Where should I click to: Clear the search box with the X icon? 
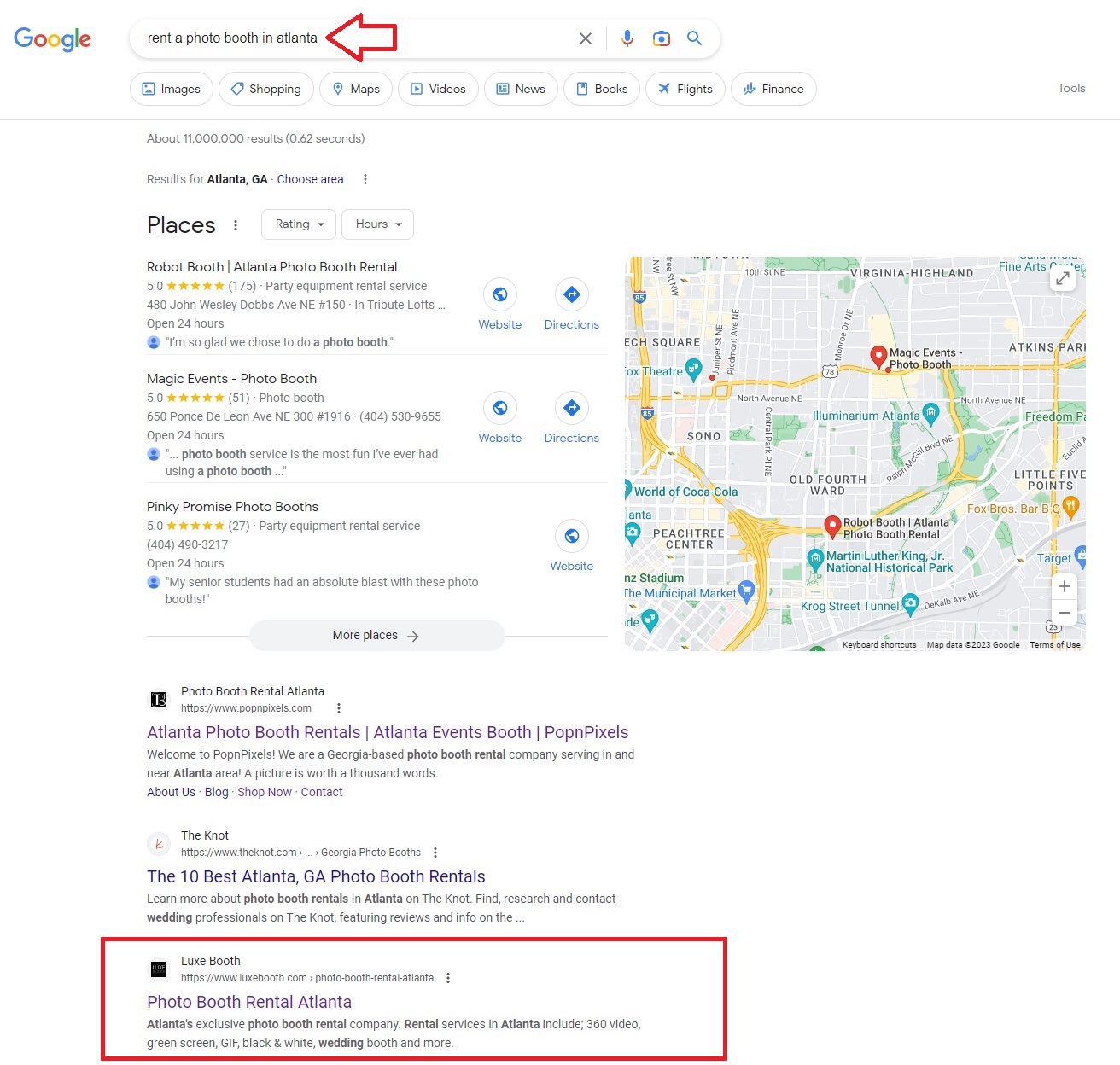586,38
